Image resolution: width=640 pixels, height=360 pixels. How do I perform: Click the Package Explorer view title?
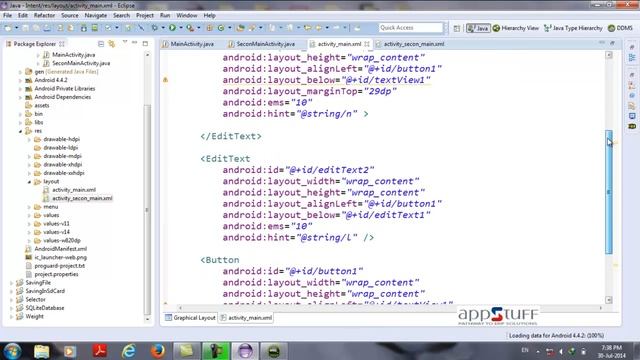point(35,44)
